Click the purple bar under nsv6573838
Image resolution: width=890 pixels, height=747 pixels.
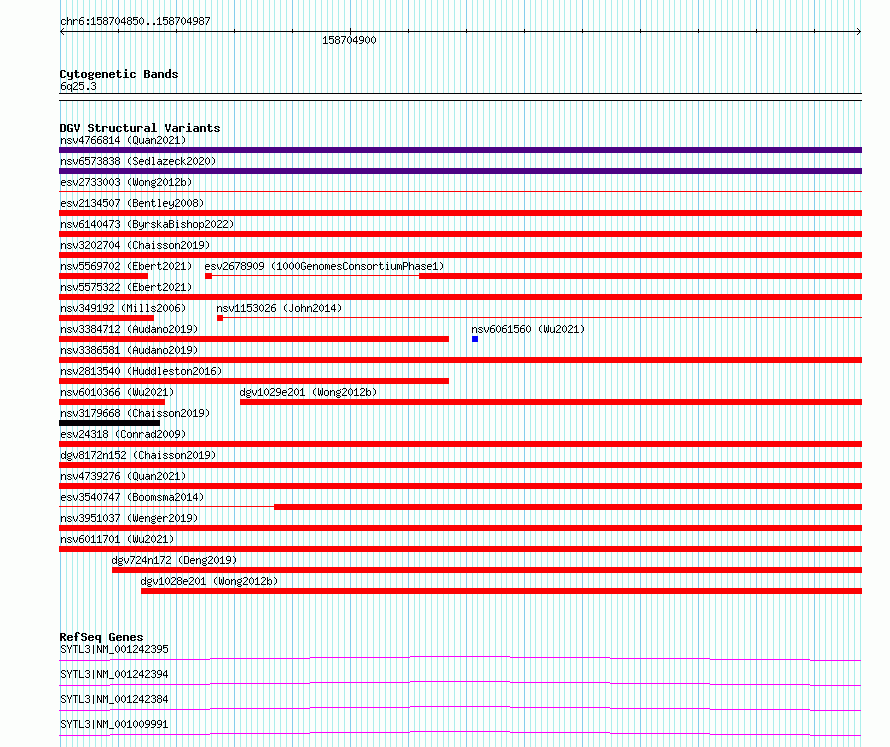(460, 171)
